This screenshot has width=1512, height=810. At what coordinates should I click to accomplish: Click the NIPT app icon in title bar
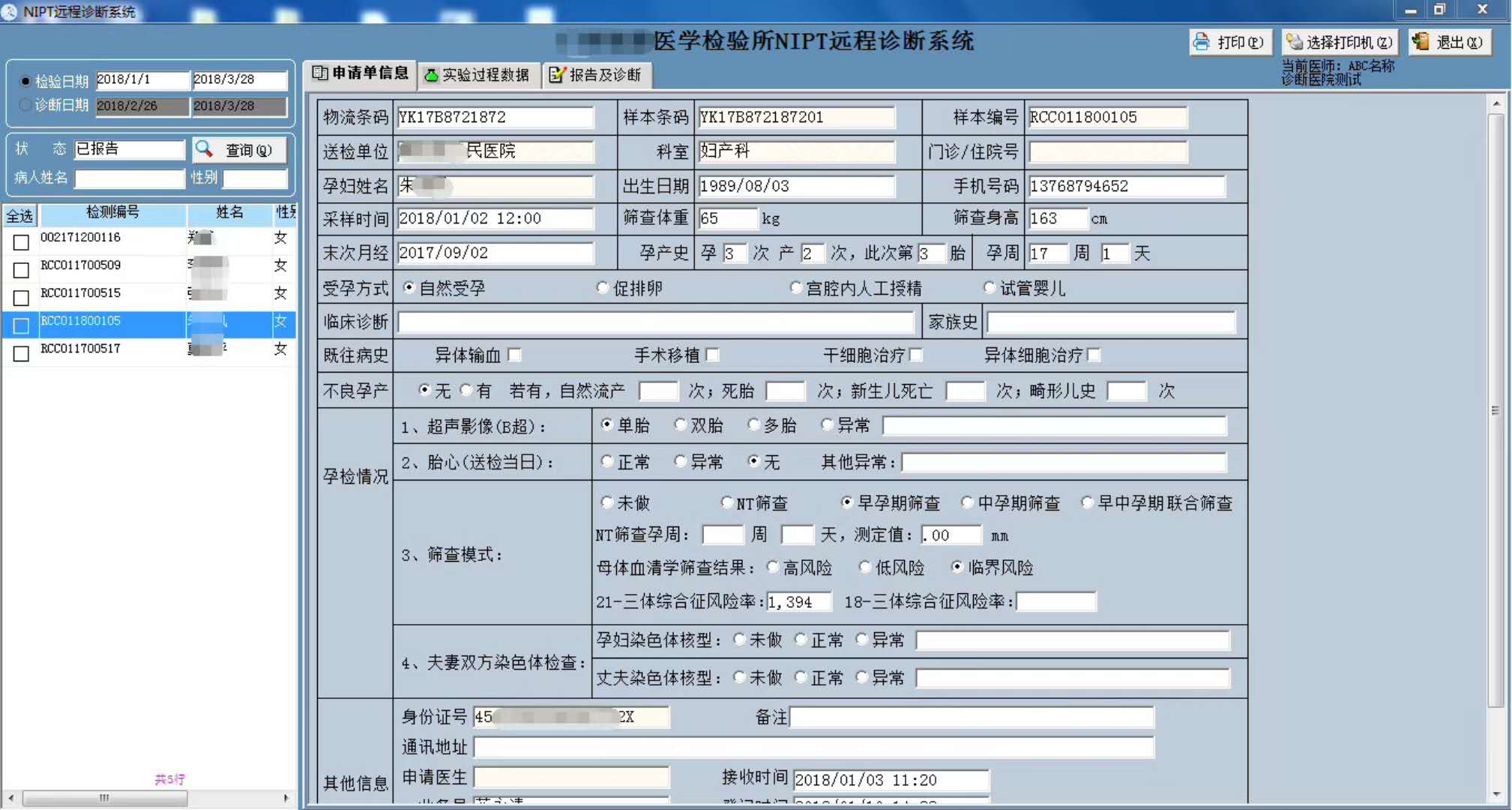coord(10,11)
